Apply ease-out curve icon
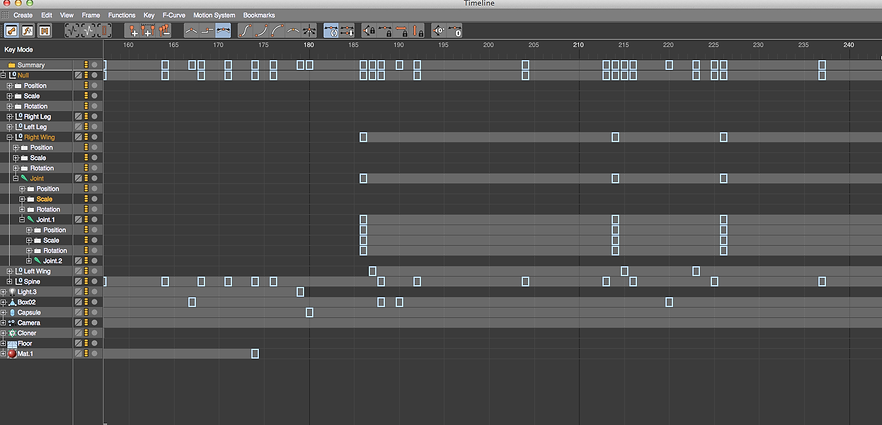Screen dimensions: 882x425 click(277, 30)
